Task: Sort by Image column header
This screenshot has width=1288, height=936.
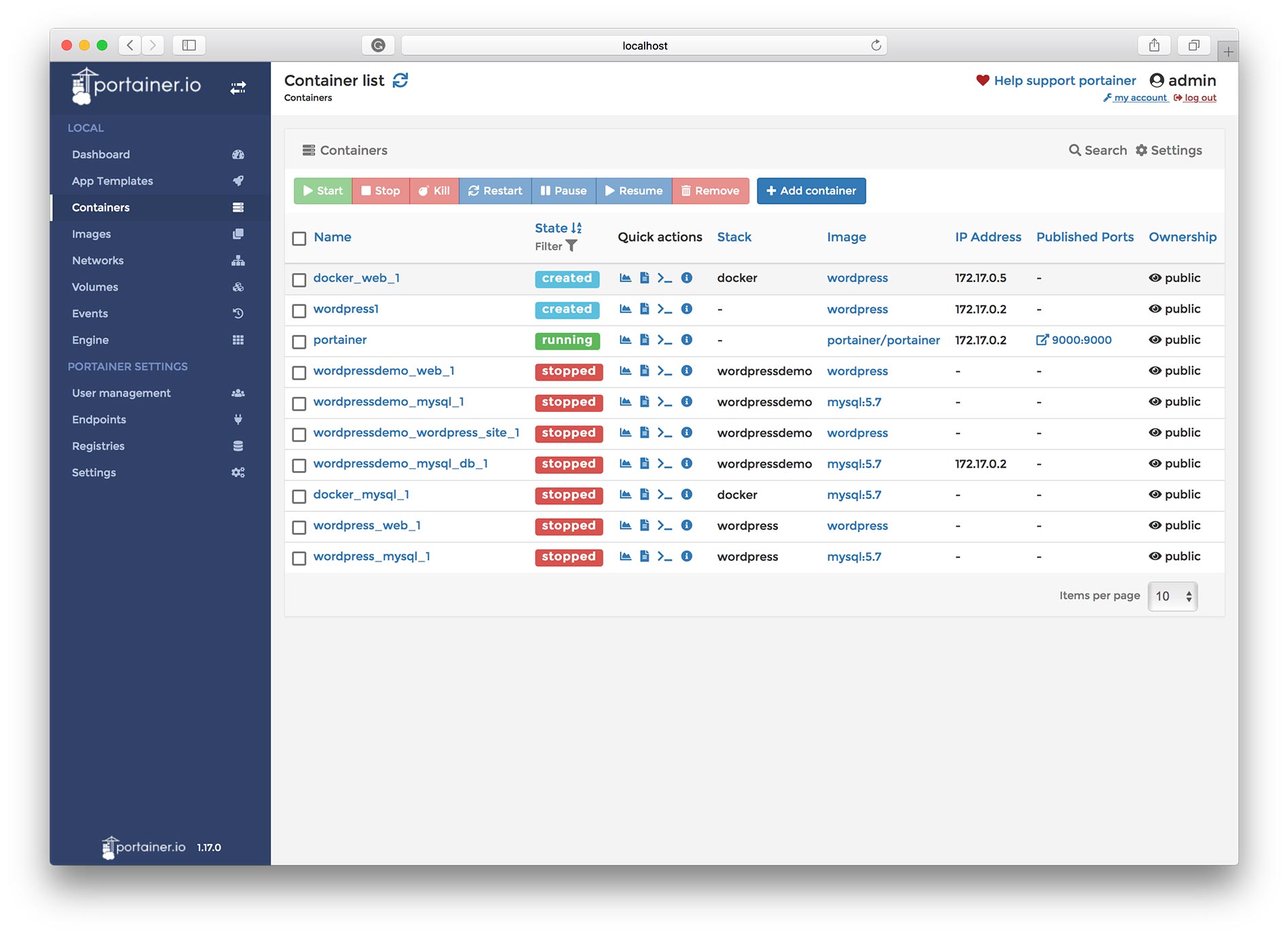Action: [x=847, y=237]
